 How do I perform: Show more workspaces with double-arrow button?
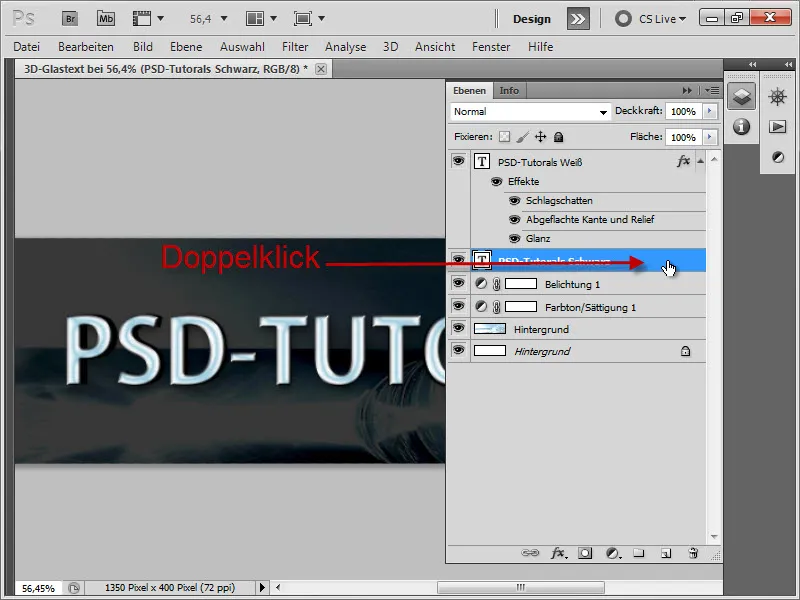(x=578, y=19)
